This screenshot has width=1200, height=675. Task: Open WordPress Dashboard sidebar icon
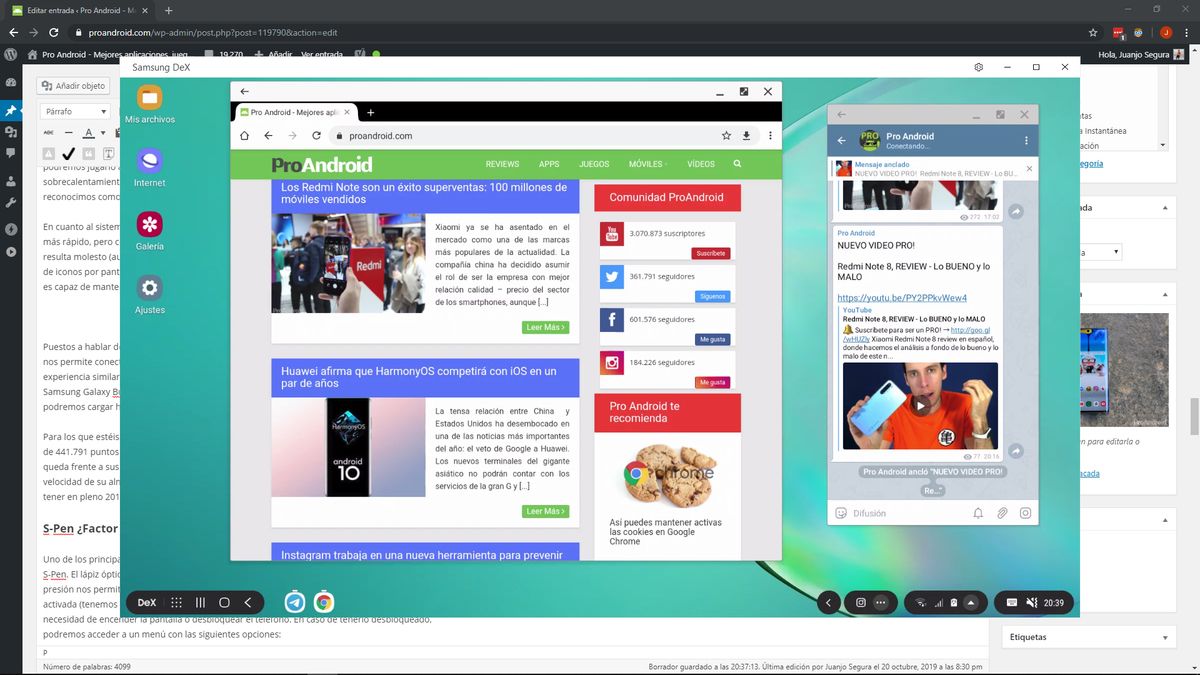click(x=10, y=83)
